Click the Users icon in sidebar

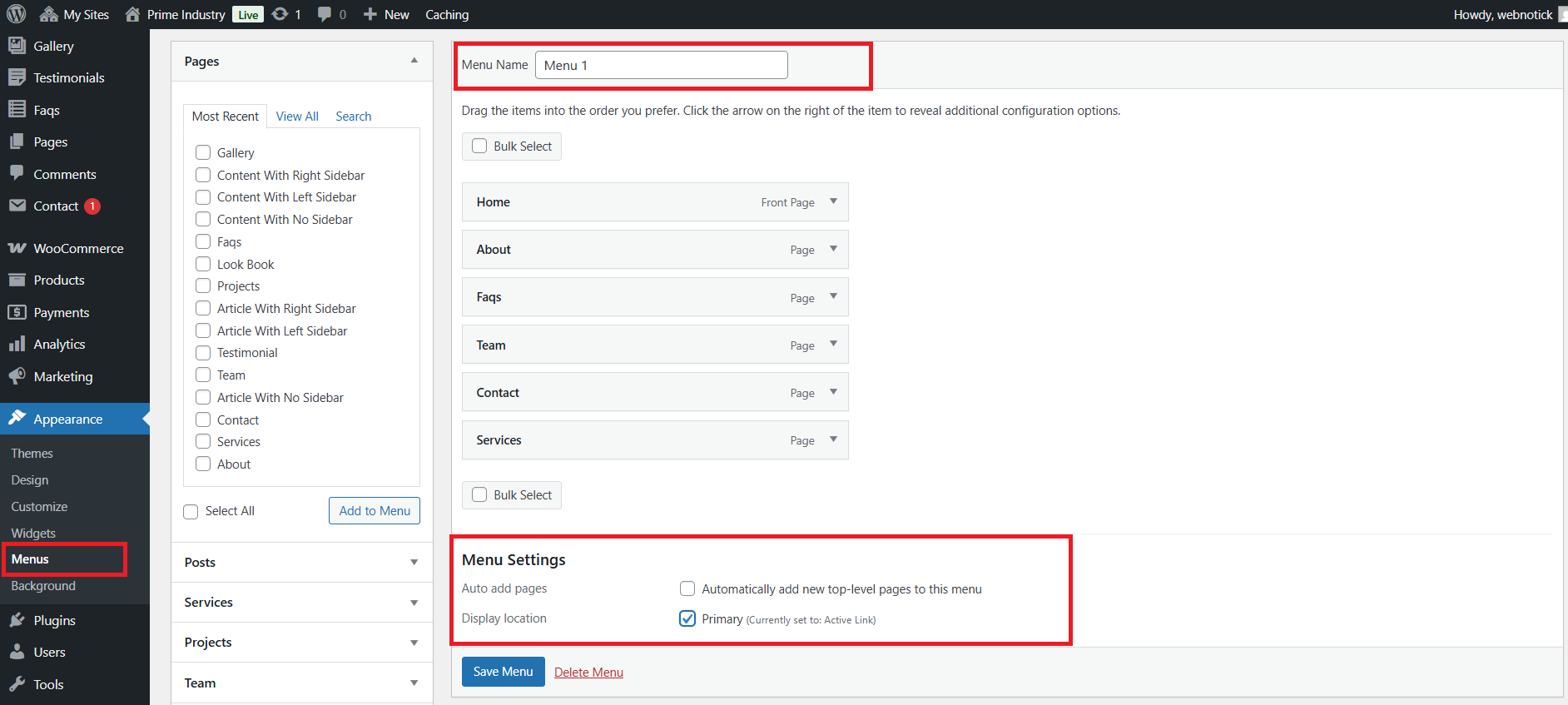[17, 652]
